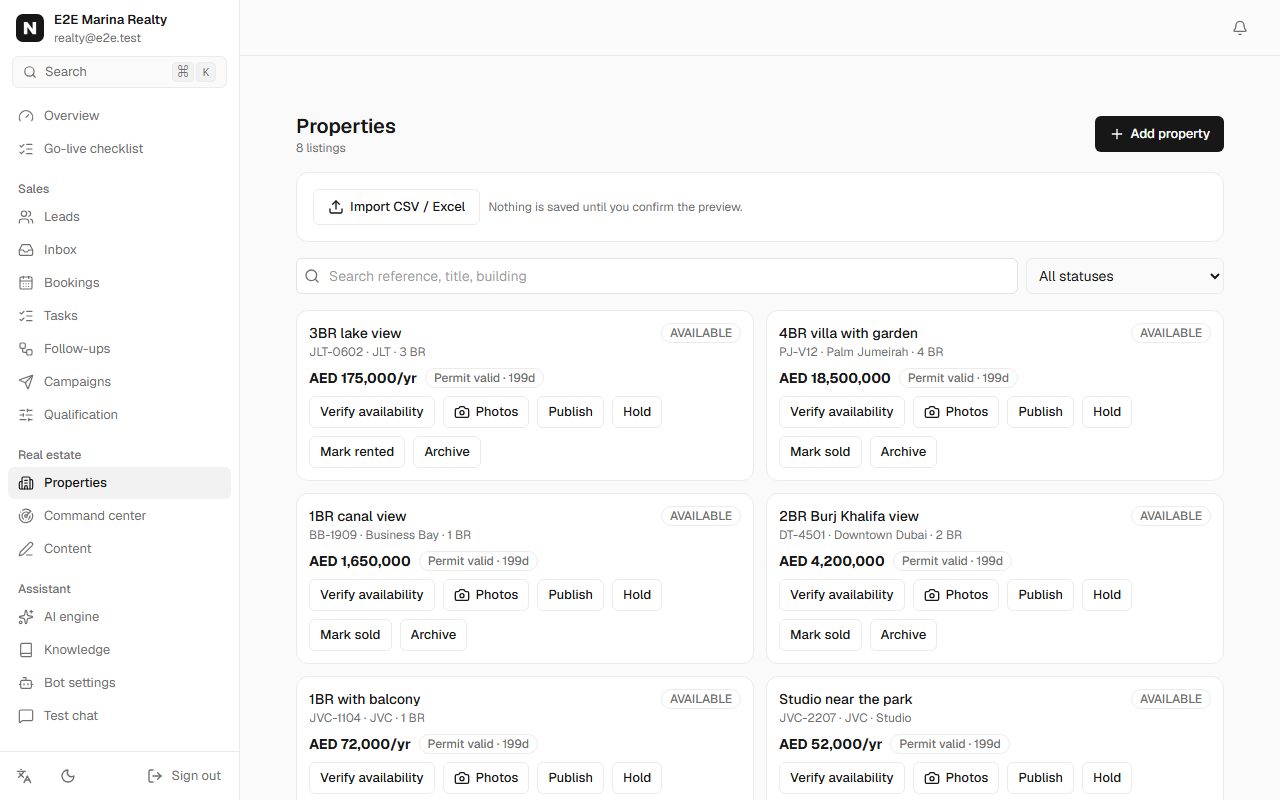Mark 4BR villa with garden sold
The image size is (1280, 800).
tap(820, 452)
